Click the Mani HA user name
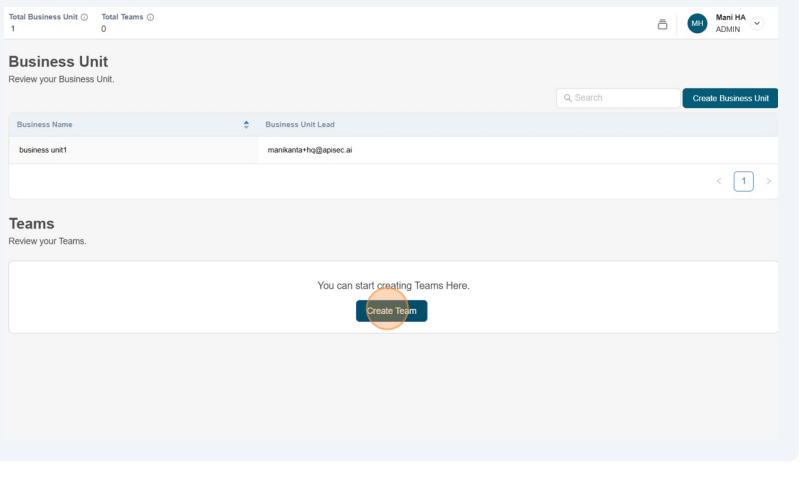Viewport: 810px width, 478px height. point(730,18)
